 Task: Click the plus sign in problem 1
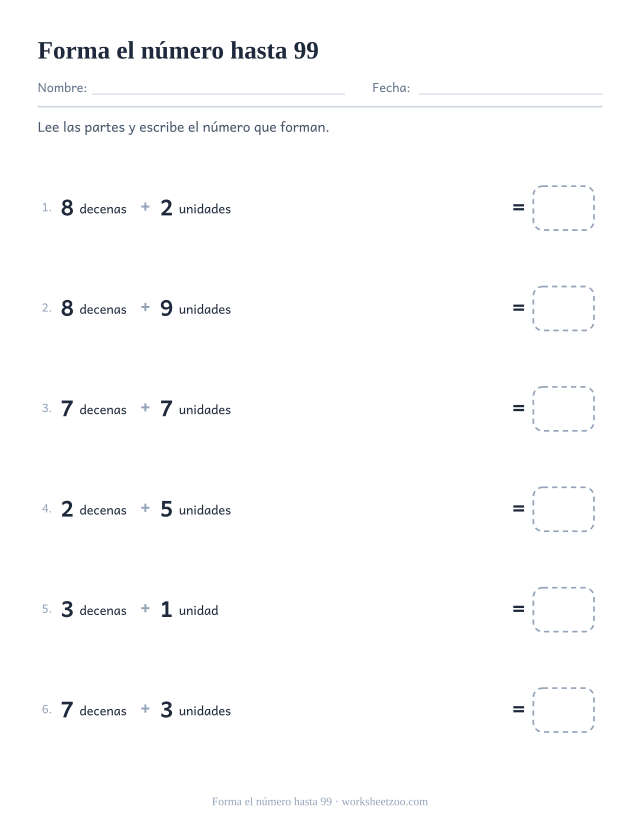click(x=145, y=207)
